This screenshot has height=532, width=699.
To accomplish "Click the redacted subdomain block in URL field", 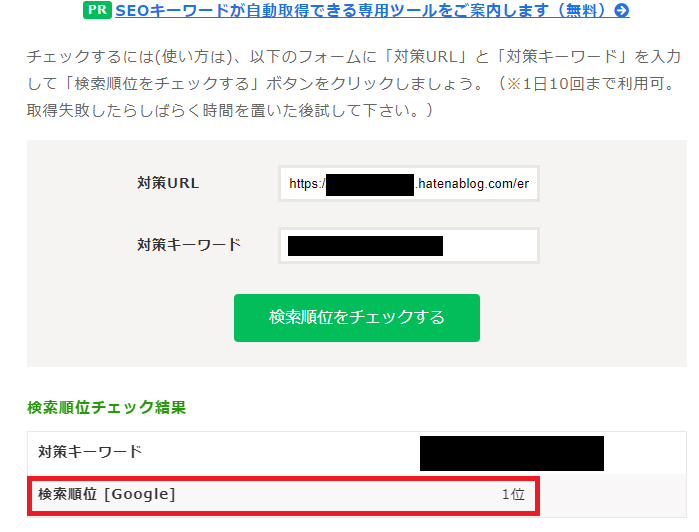I will click(x=370, y=185).
